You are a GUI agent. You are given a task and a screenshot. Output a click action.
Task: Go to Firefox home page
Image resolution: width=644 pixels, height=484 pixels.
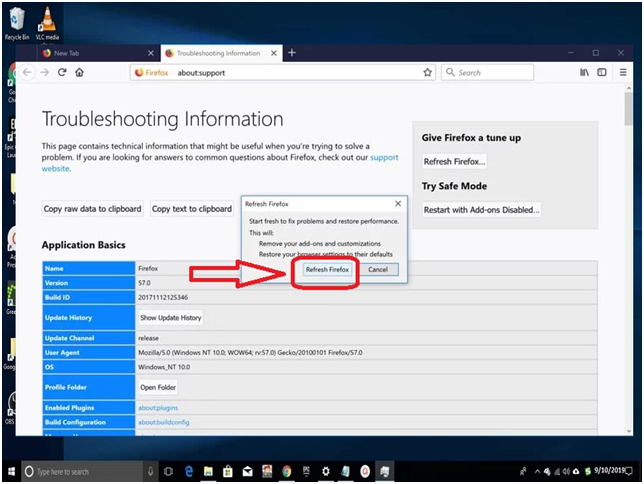79,72
